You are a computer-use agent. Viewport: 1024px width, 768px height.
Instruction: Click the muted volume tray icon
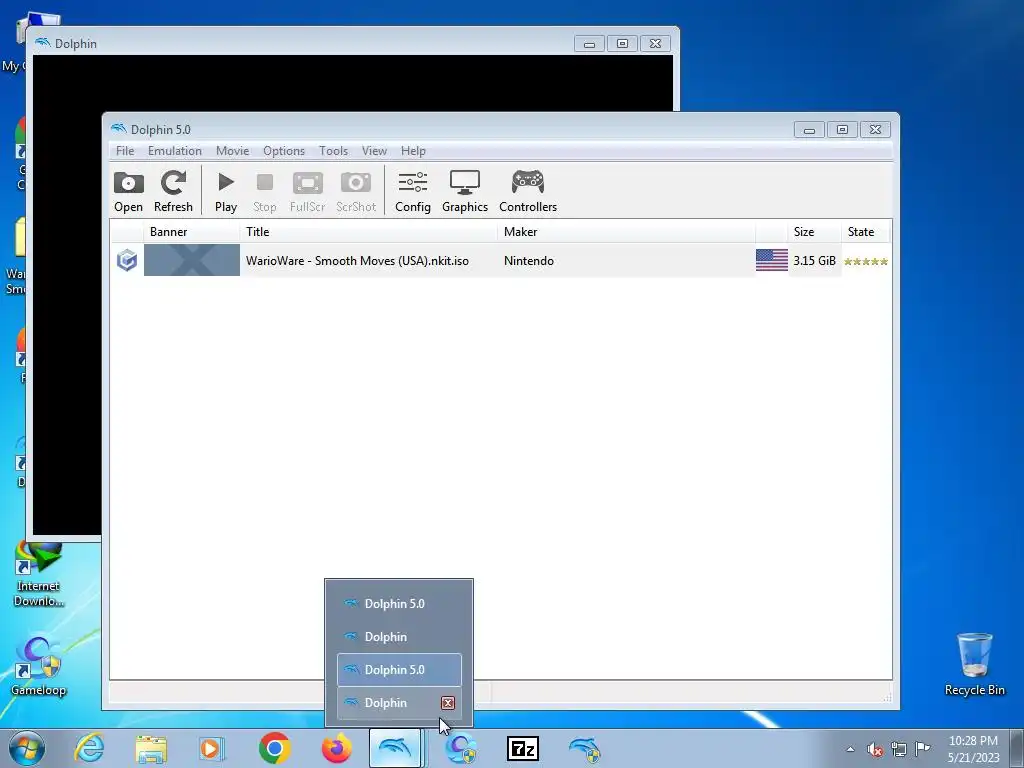click(874, 749)
